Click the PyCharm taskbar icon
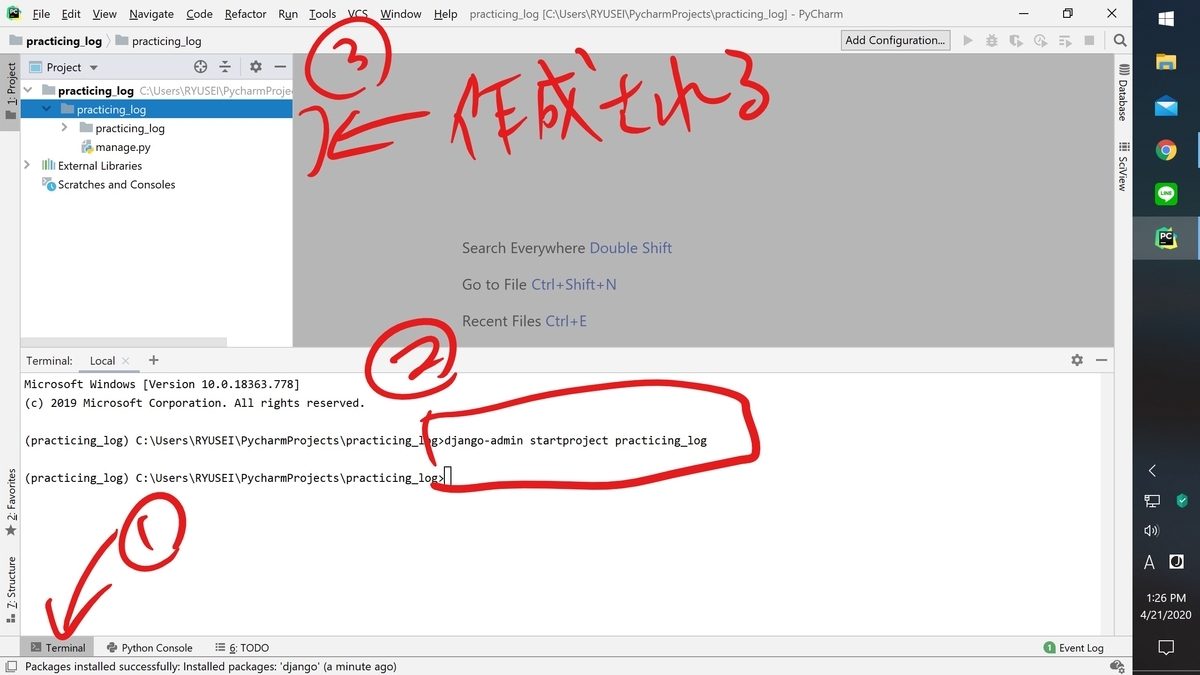This screenshot has height=675, width=1200. pos(1166,238)
